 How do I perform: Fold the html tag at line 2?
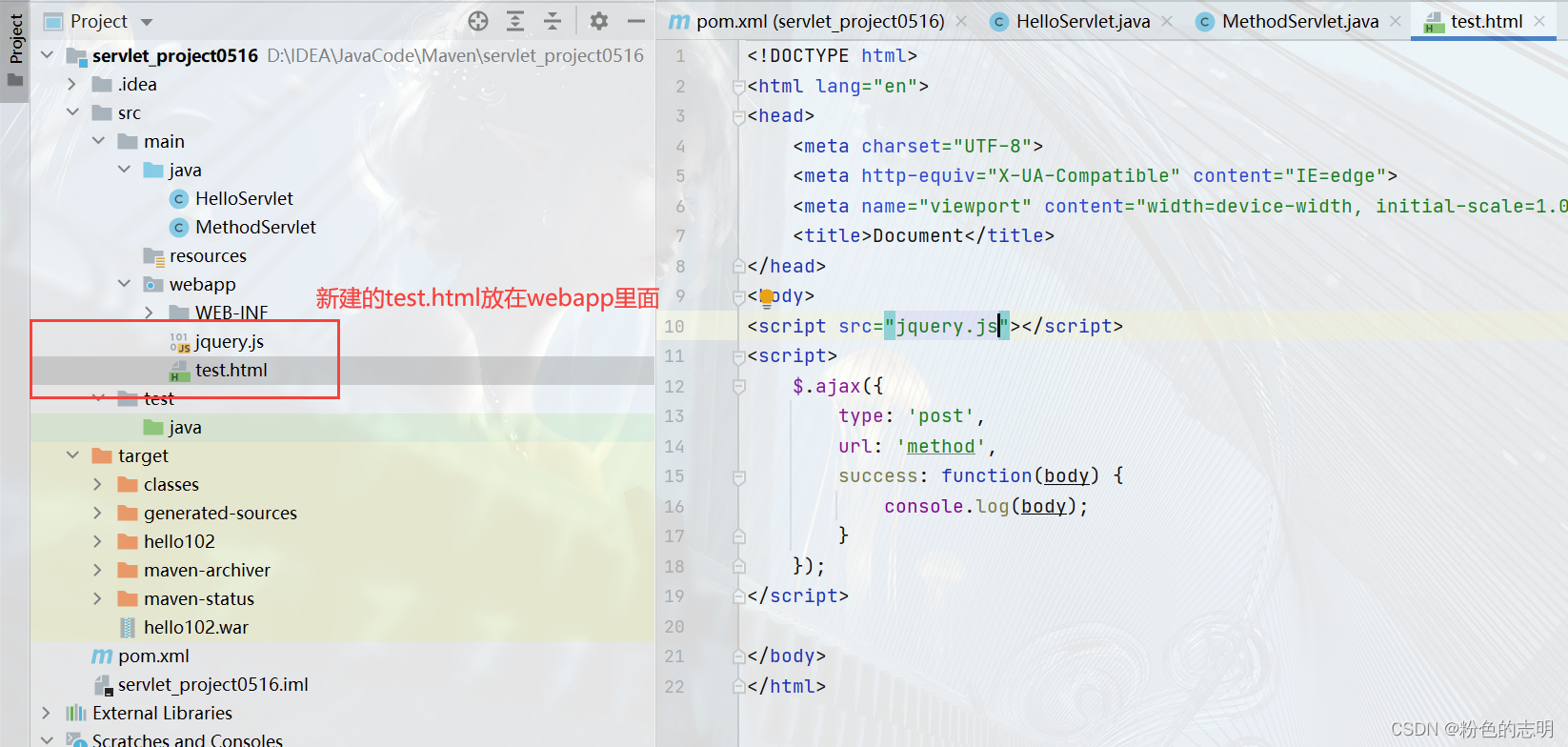[x=738, y=87]
